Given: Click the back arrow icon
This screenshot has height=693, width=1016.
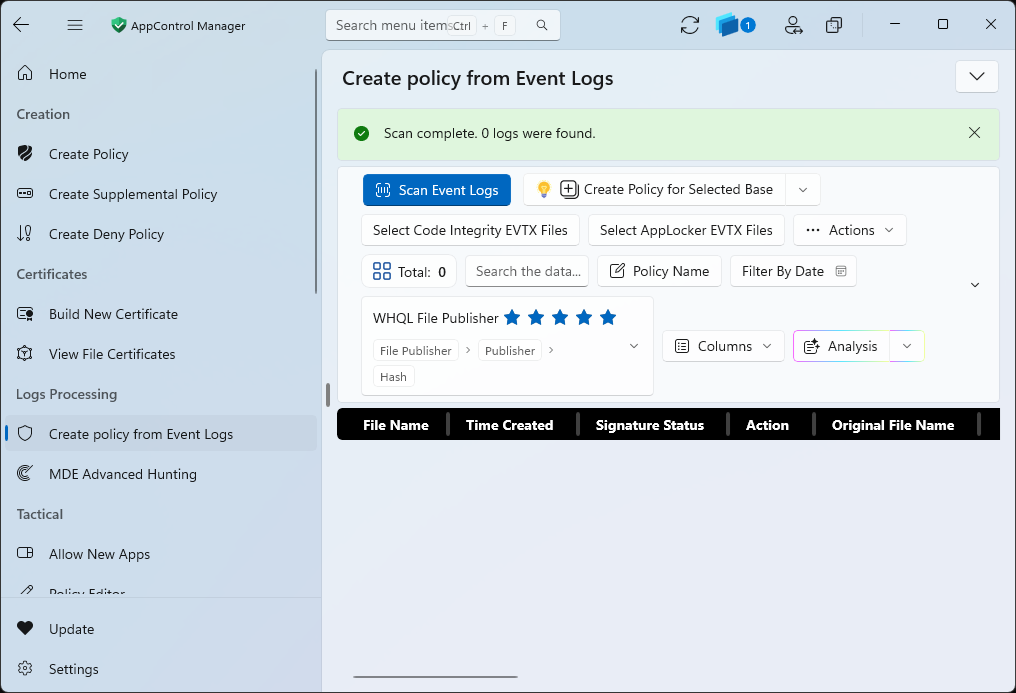Looking at the screenshot, I should [x=21, y=25].
